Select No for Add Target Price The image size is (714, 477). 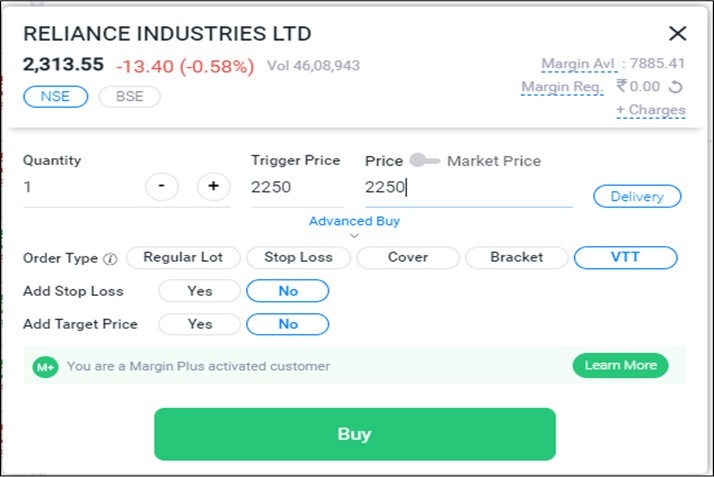pos(288,324)
